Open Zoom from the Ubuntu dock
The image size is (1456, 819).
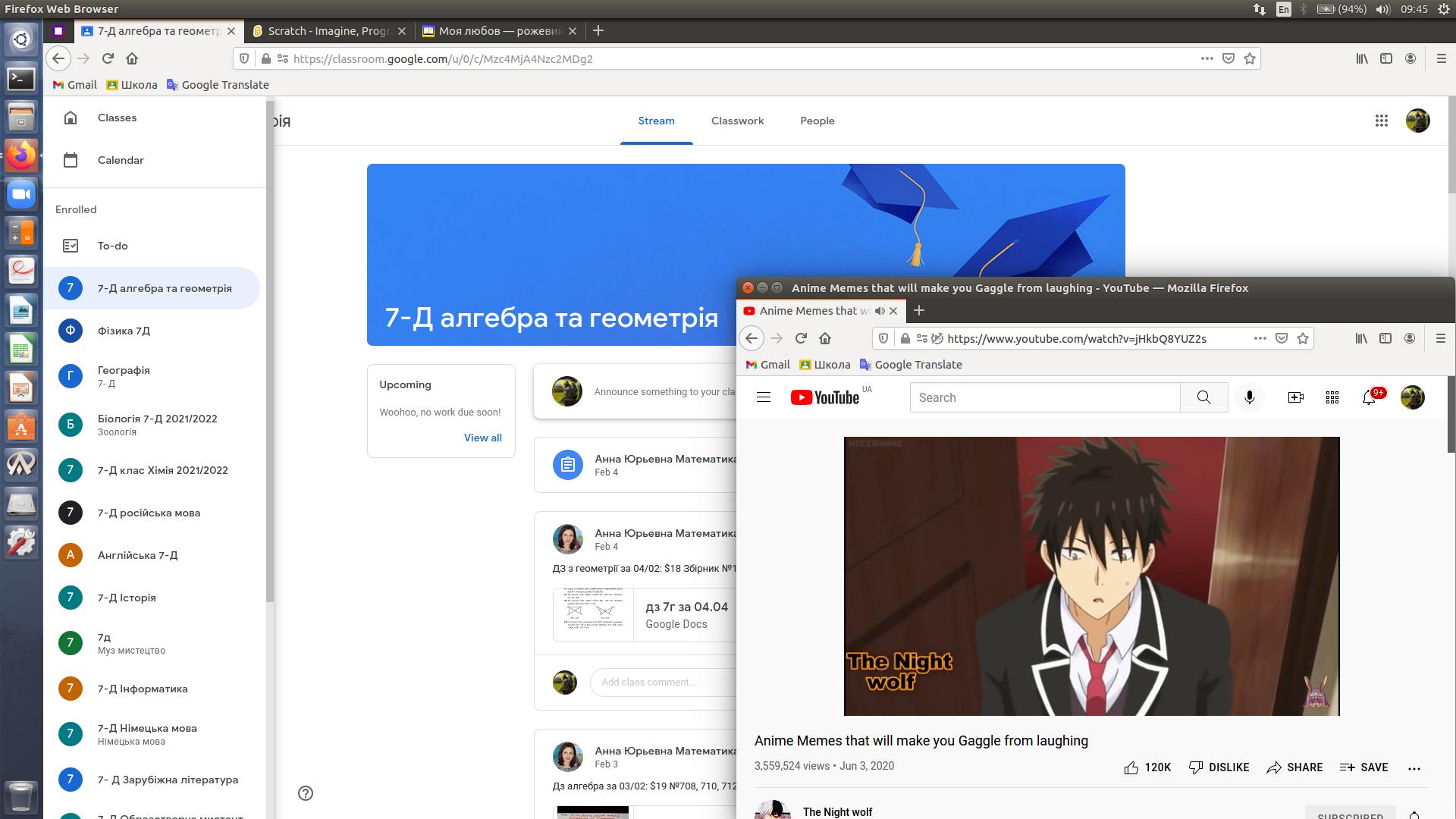pyautogui.click(x=21, y=195)
